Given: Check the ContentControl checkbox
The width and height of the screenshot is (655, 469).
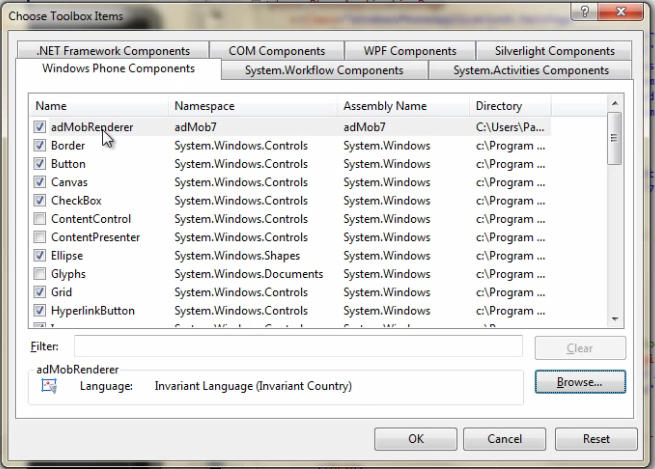Looking at the screenshot, I should 40,219.
